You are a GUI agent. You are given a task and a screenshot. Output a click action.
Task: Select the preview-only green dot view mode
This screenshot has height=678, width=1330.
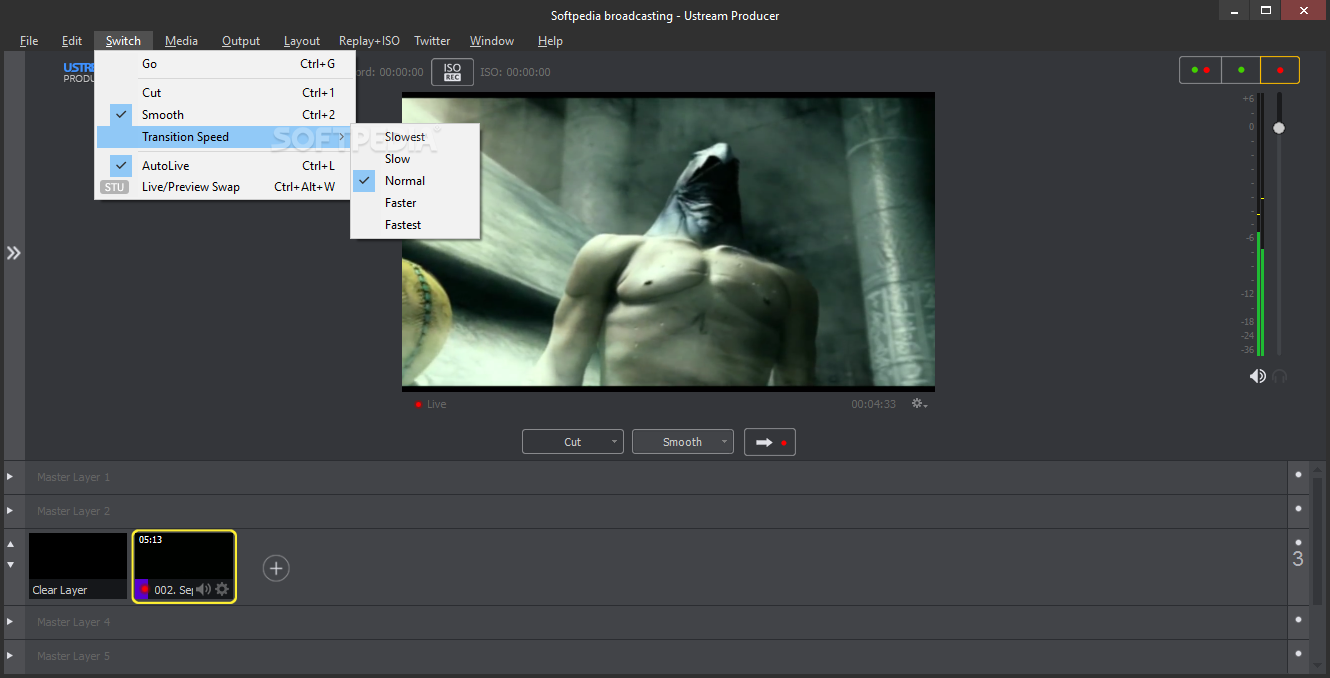[1241, 70]
